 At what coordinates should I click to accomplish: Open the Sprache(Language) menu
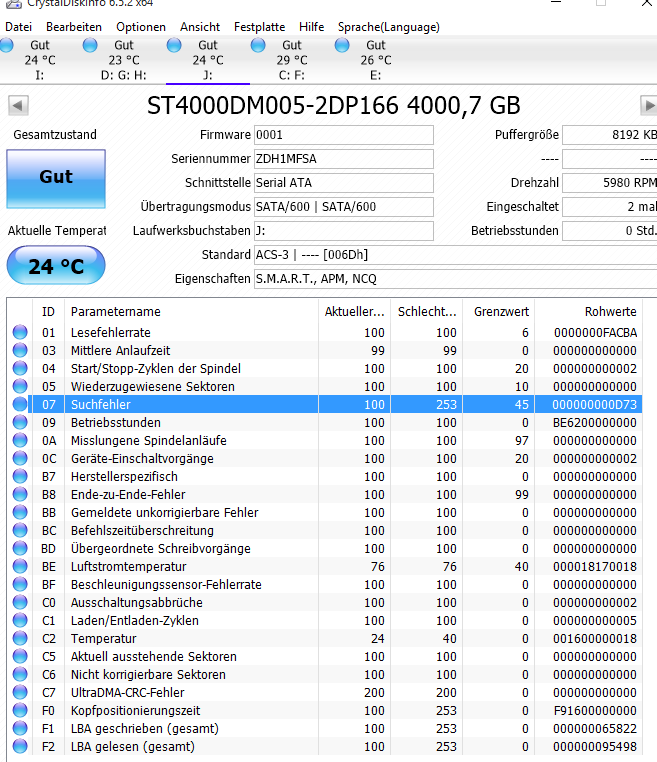pyautogui.click(x=389, y=27)
